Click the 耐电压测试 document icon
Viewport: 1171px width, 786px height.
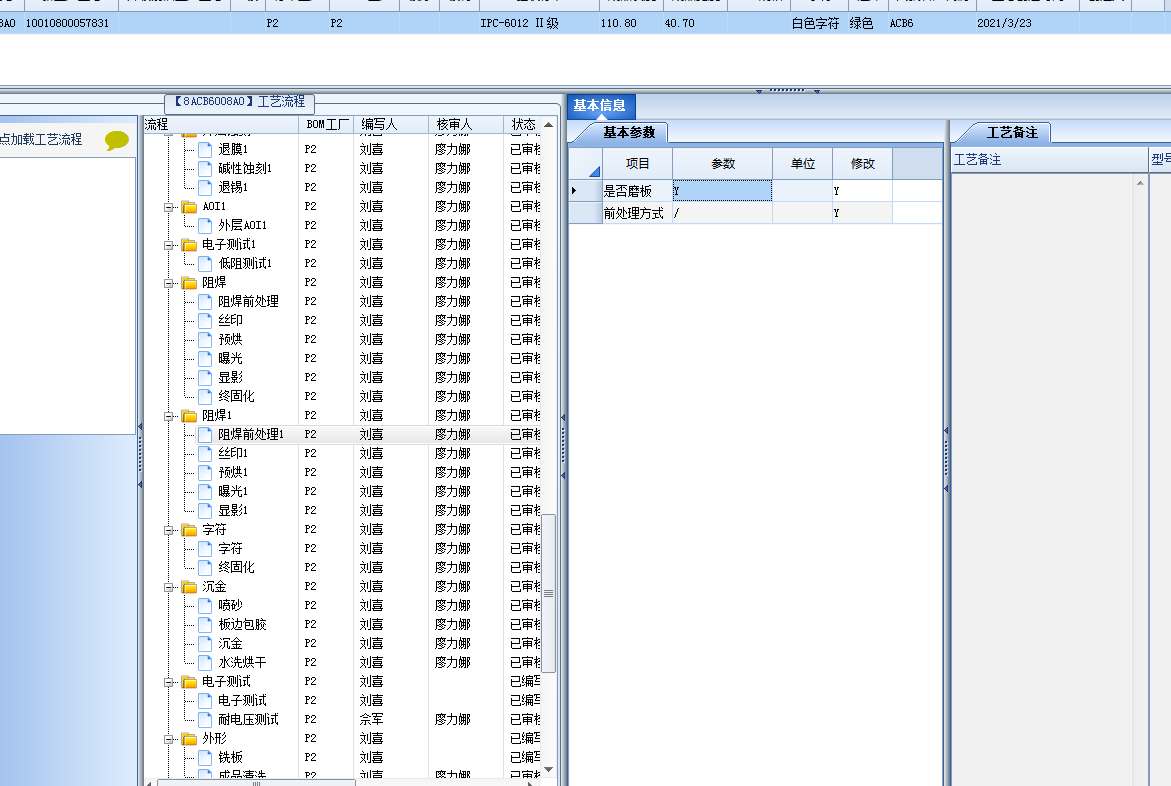coord(205,719)
